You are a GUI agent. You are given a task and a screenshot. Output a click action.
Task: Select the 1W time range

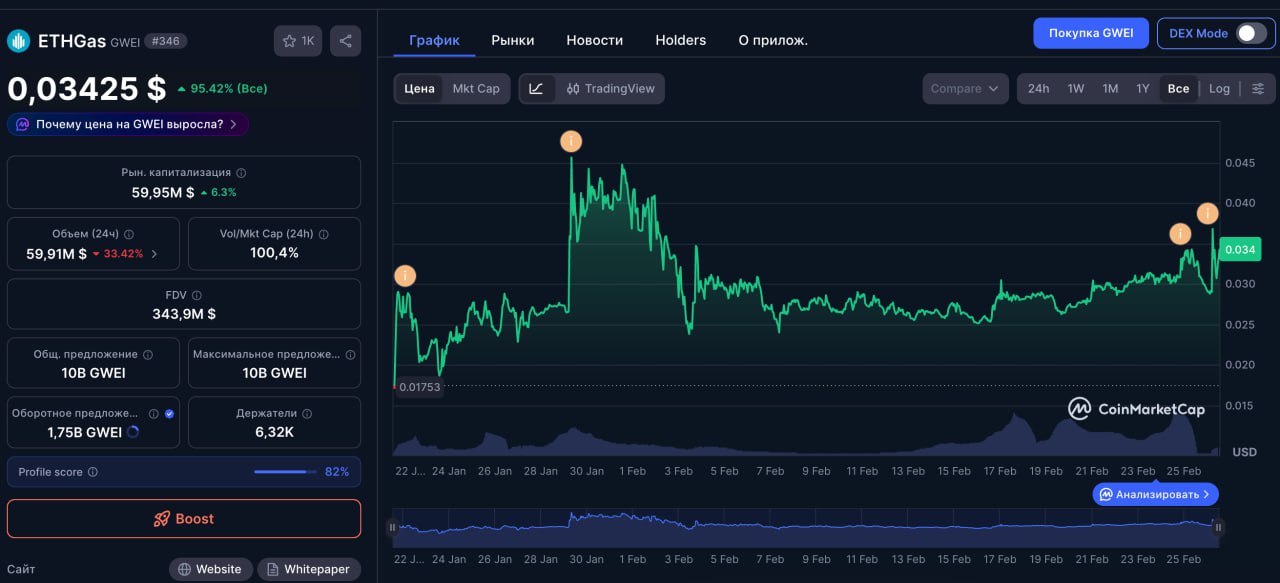pos(1076,89)
